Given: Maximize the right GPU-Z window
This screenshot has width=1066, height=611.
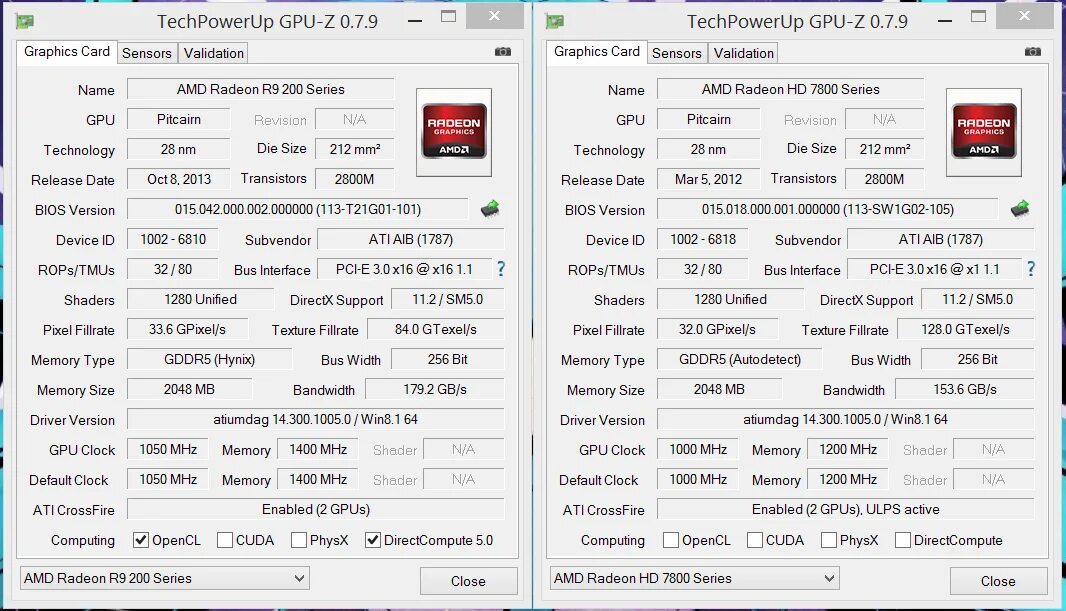Looking at the screenshot, I should 978,16.
